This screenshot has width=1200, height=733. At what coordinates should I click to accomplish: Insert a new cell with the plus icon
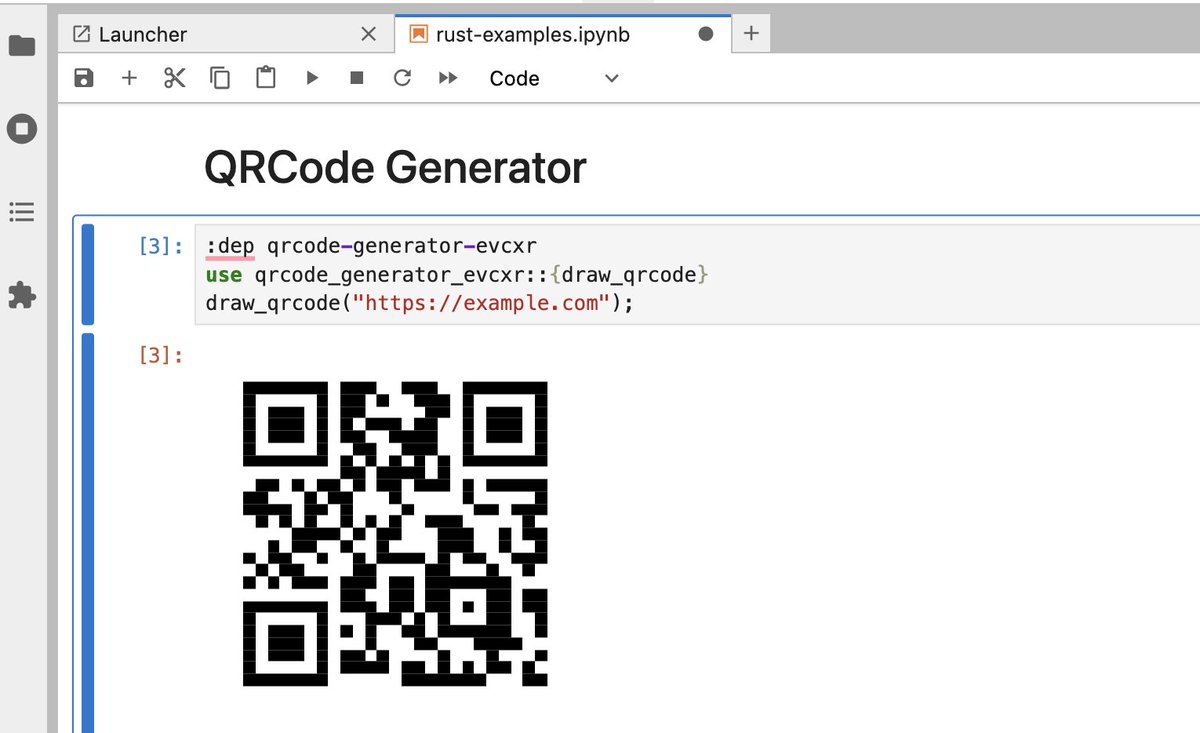pos(129,78)
